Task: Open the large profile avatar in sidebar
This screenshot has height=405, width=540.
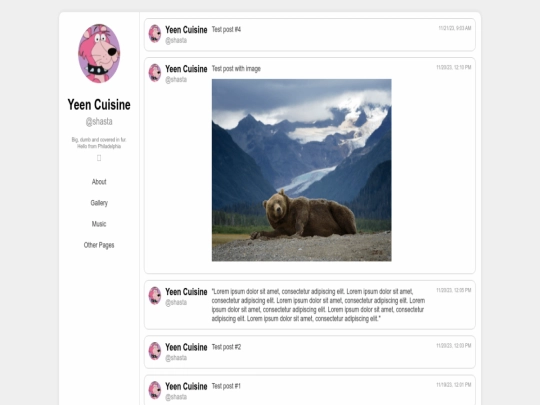Action: (99, 53)
